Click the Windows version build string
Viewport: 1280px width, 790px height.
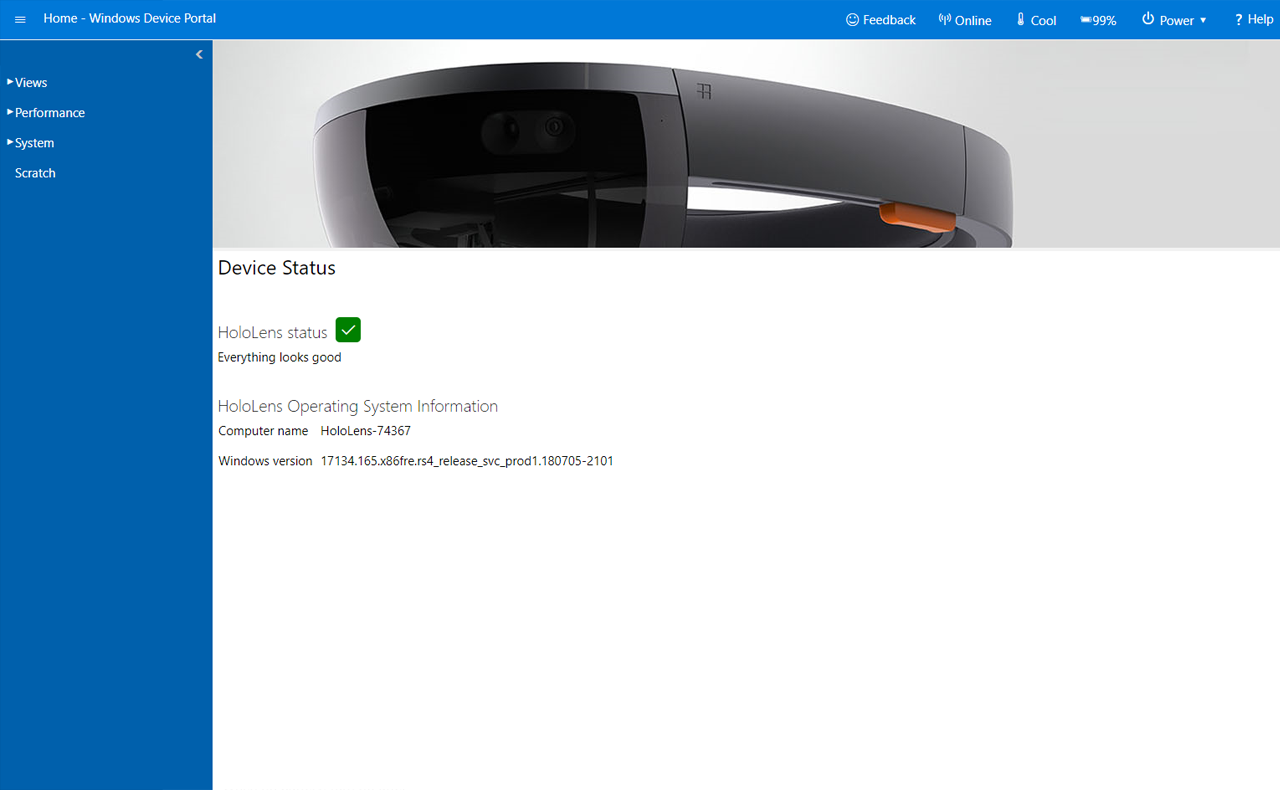[466, 461]
